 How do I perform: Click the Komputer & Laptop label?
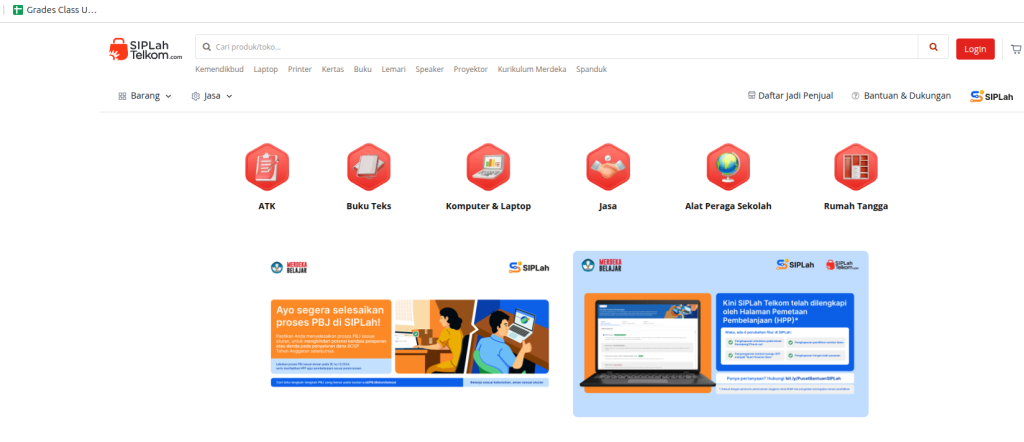pyautogui.click(x=488, y=206)
